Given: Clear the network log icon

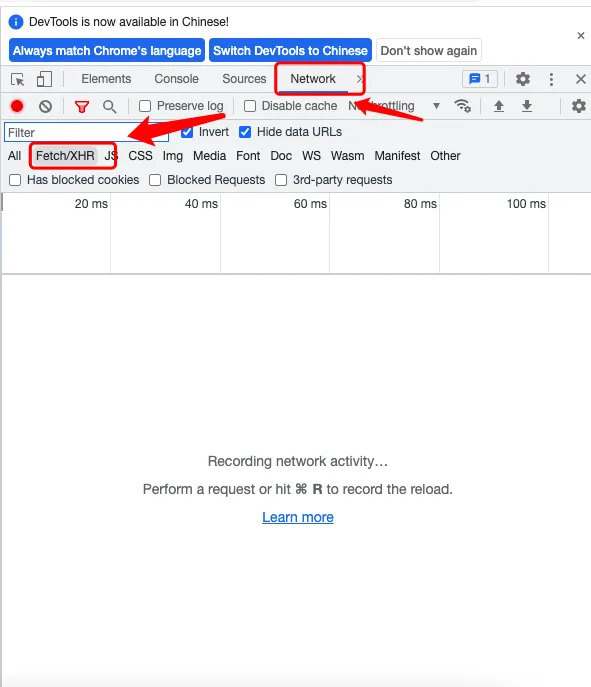Looking at the screenshot, I should point(45,106).
